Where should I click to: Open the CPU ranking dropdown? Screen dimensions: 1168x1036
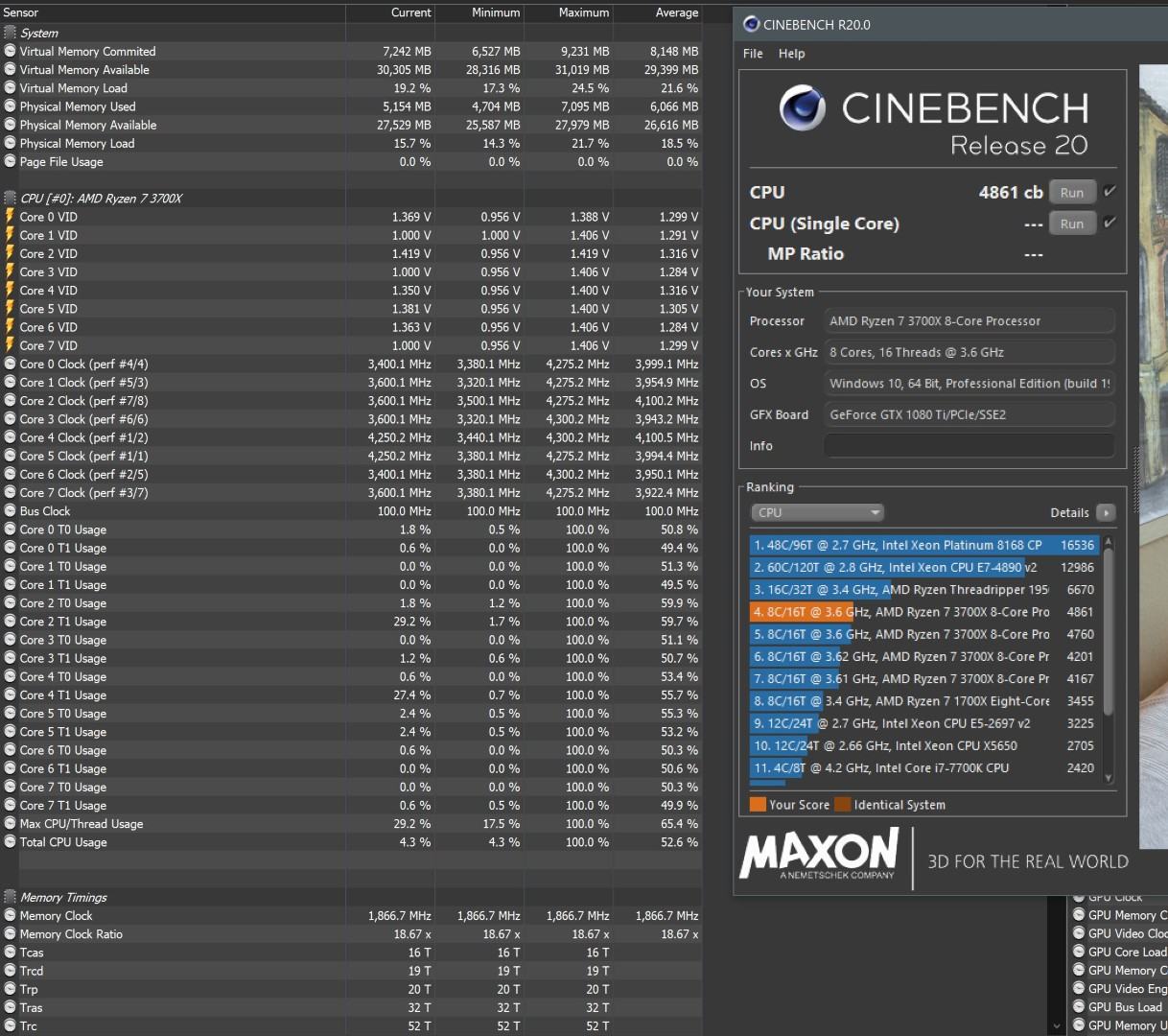click(817, 512)
